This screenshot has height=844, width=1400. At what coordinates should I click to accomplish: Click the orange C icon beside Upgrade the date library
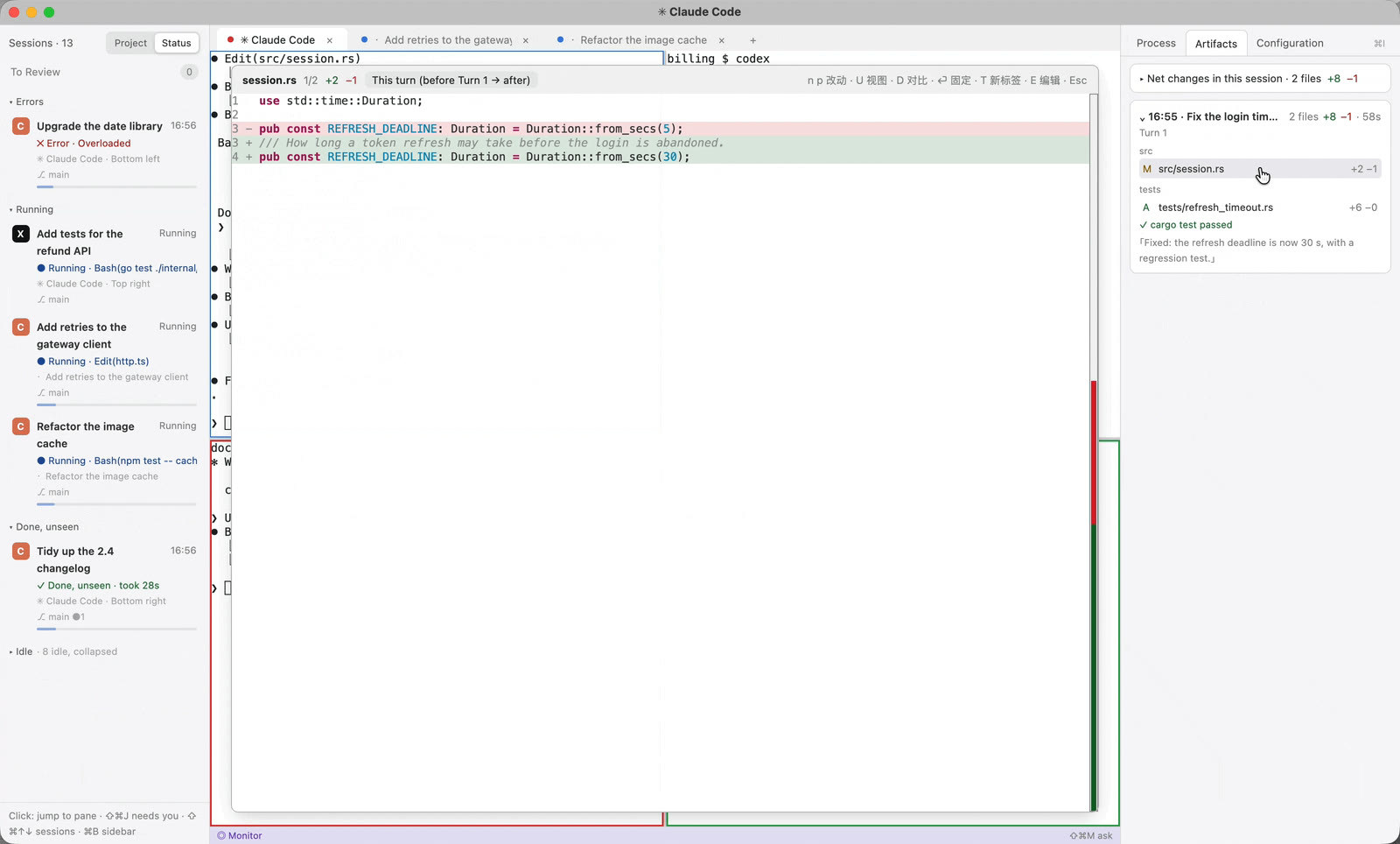click(x=21, y=126)
